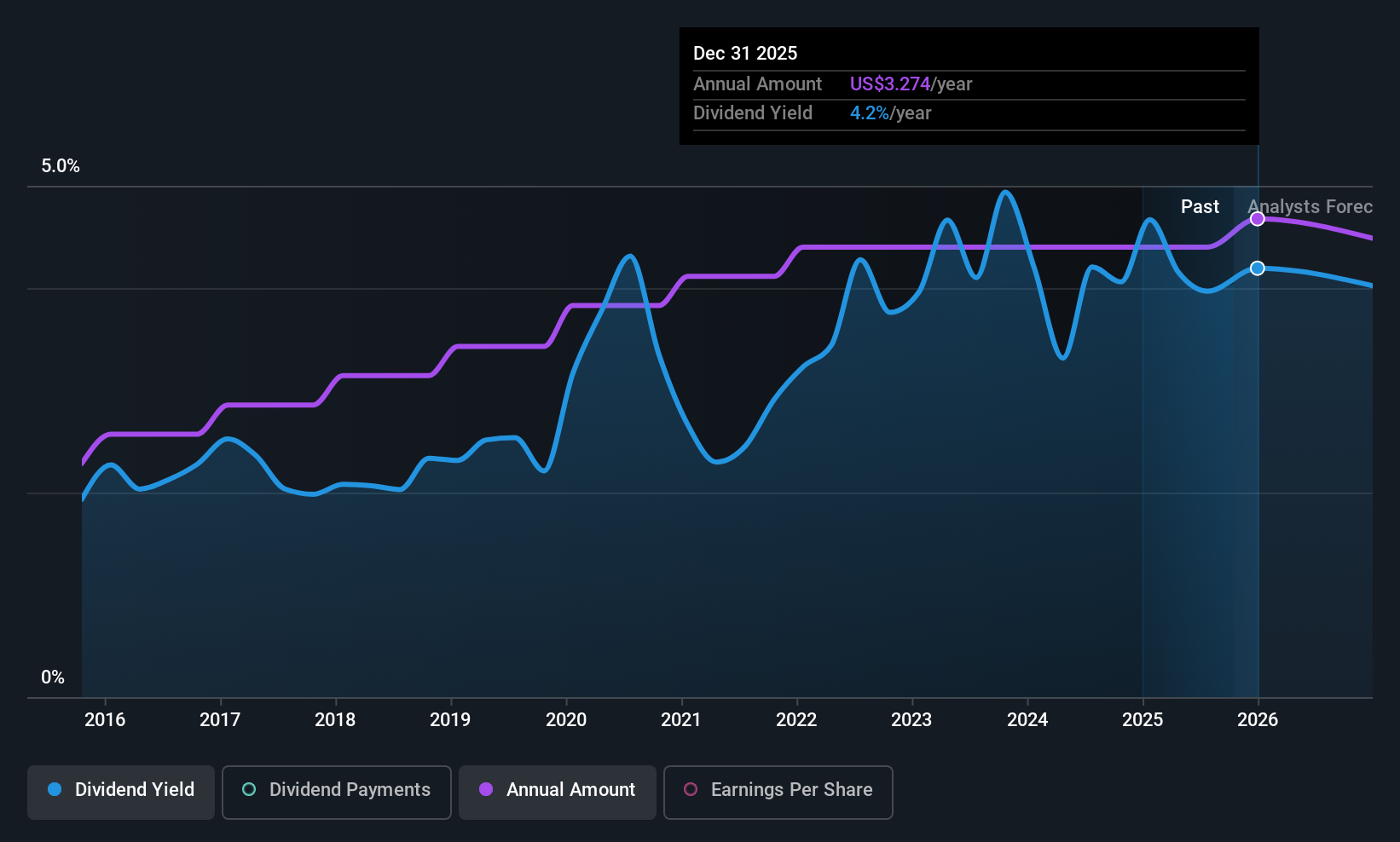Viewport: 1400px width, 842px height.
Task: Enable the Dividend Payments series
Action: pos(336,792)
